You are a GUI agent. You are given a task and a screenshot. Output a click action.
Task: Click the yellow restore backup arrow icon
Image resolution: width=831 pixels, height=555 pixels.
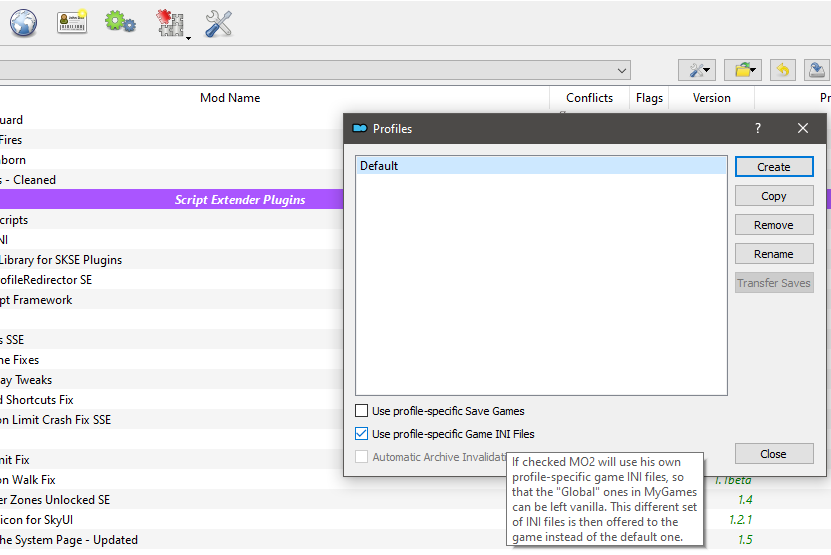coord(783,70)
